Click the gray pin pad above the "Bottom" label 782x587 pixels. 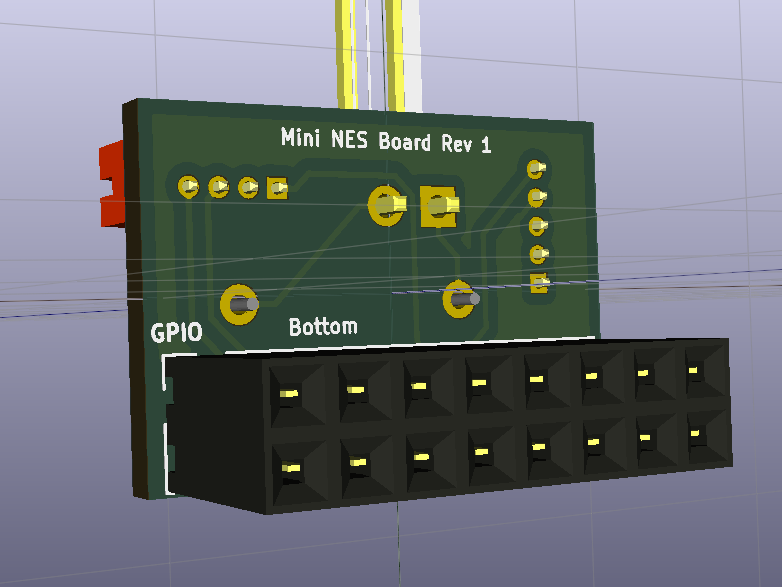[239, 304]
